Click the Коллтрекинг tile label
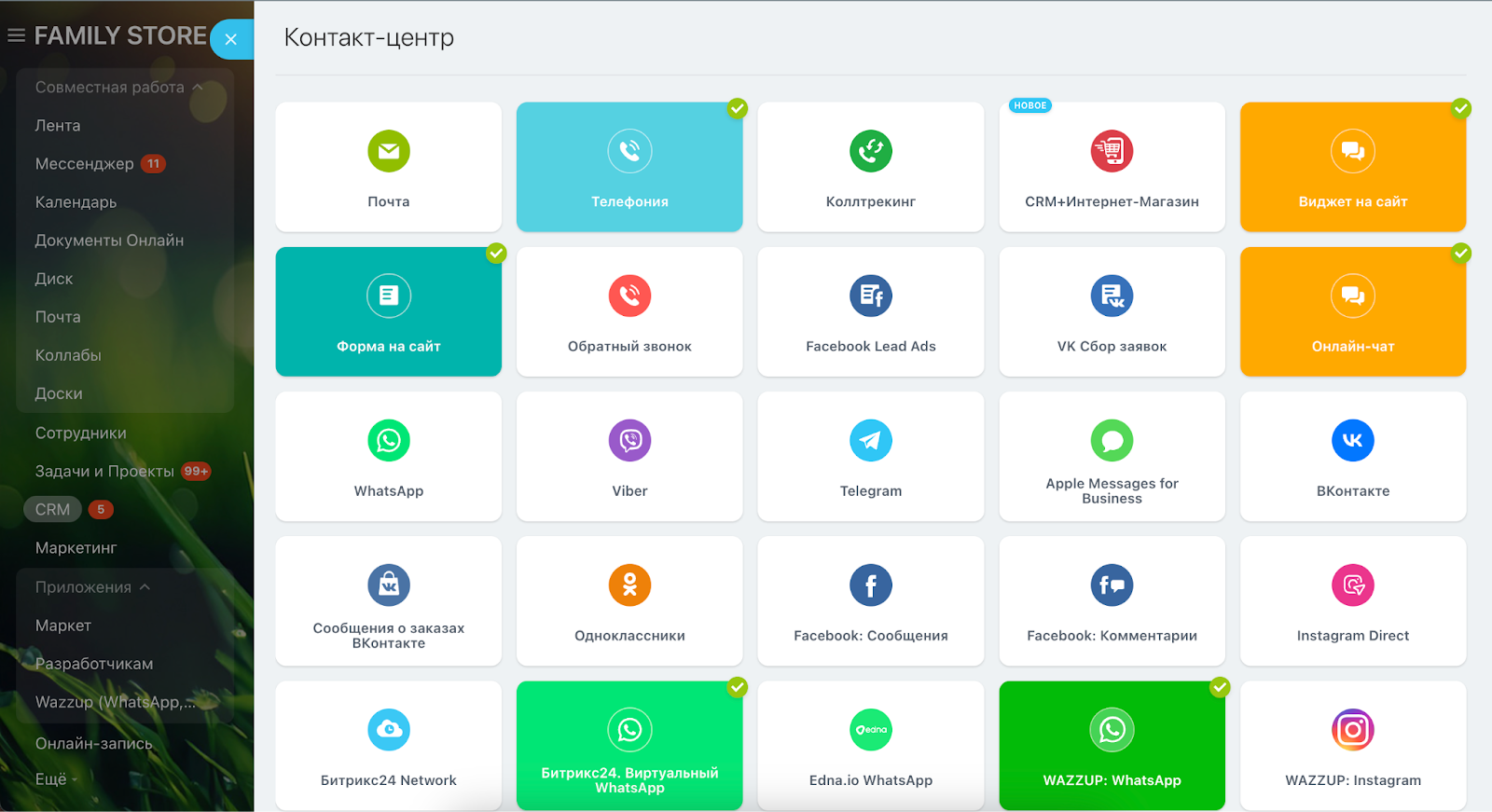Viewport: 1492px width, 812px height. (x=871, y=201)
